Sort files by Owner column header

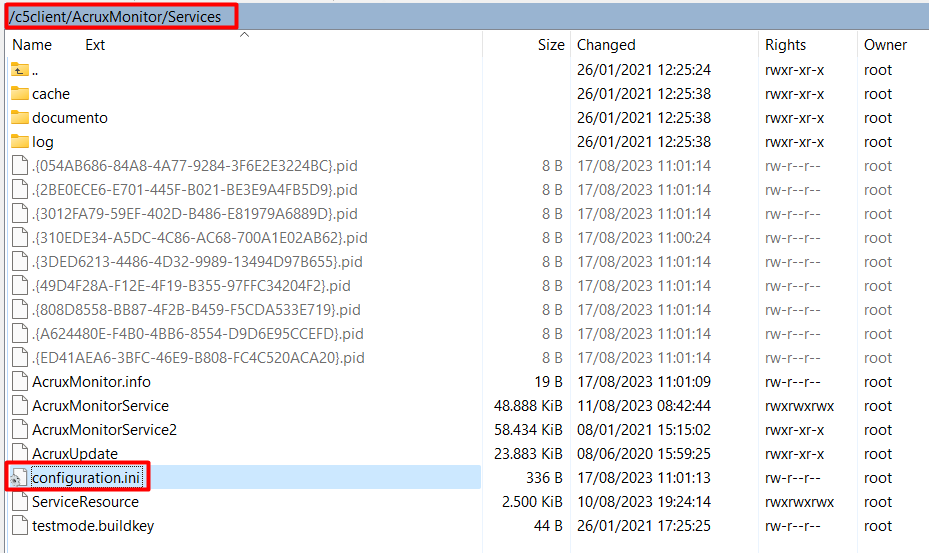(885, 45)
